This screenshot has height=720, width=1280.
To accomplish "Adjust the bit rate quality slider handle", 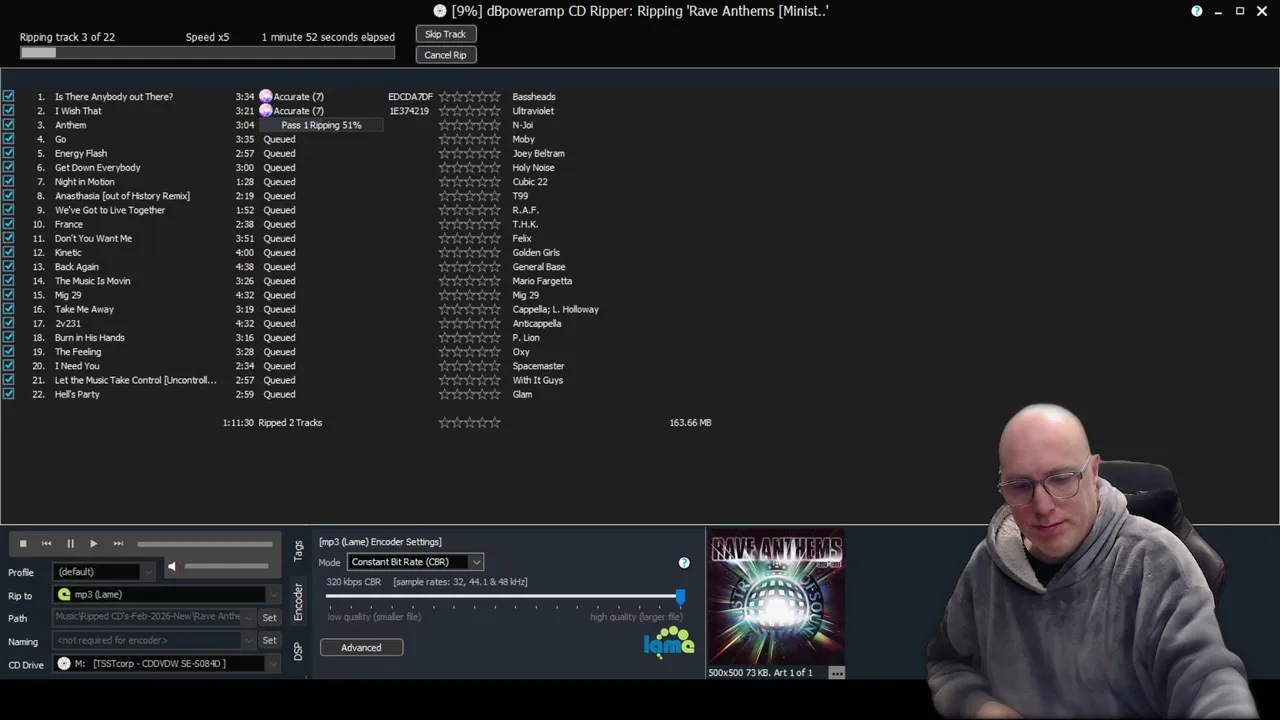I will click(x=680, y=597).
